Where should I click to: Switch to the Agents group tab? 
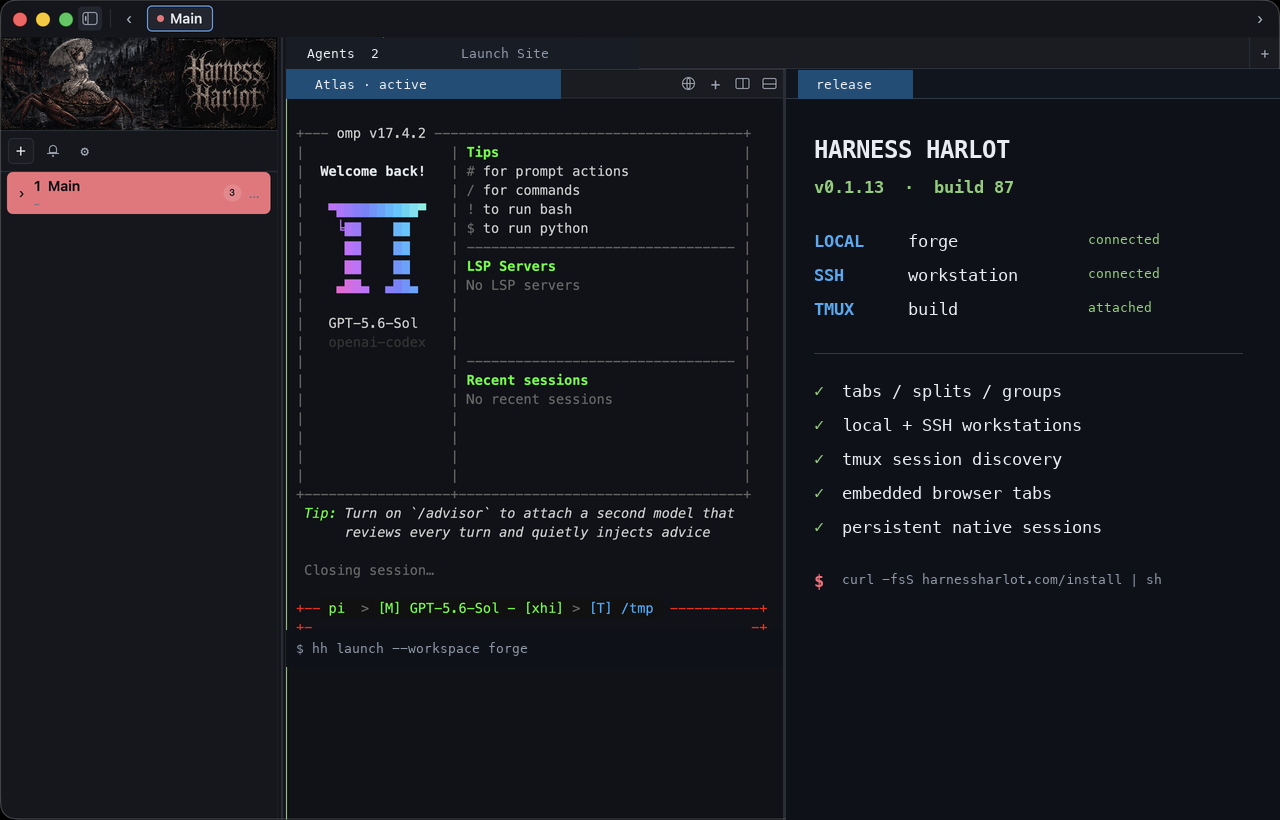pos(342,53)
